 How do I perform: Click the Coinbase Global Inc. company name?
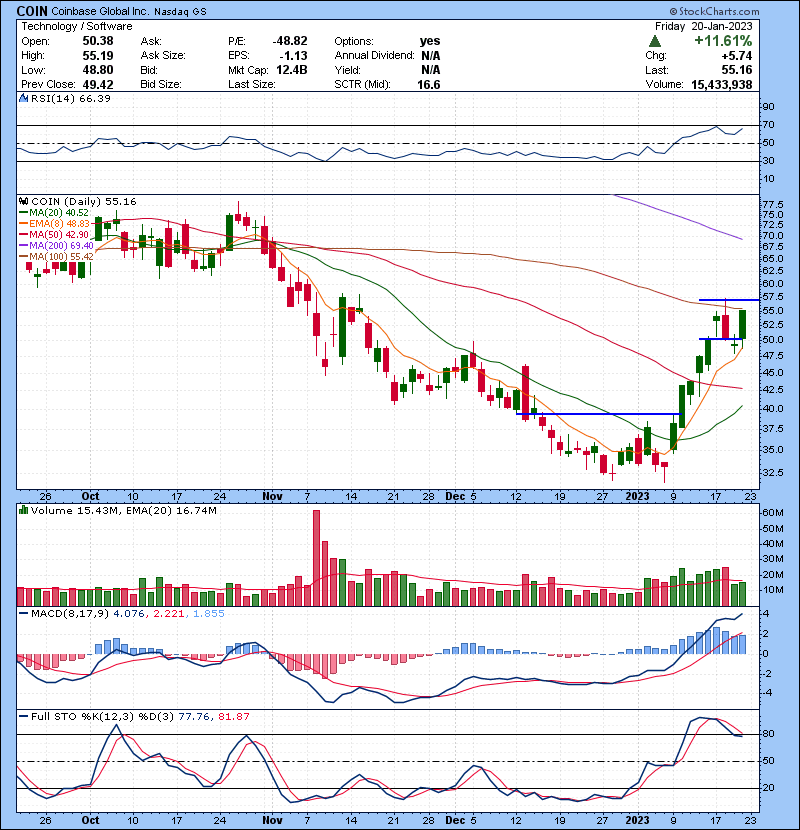pos(101,11)
